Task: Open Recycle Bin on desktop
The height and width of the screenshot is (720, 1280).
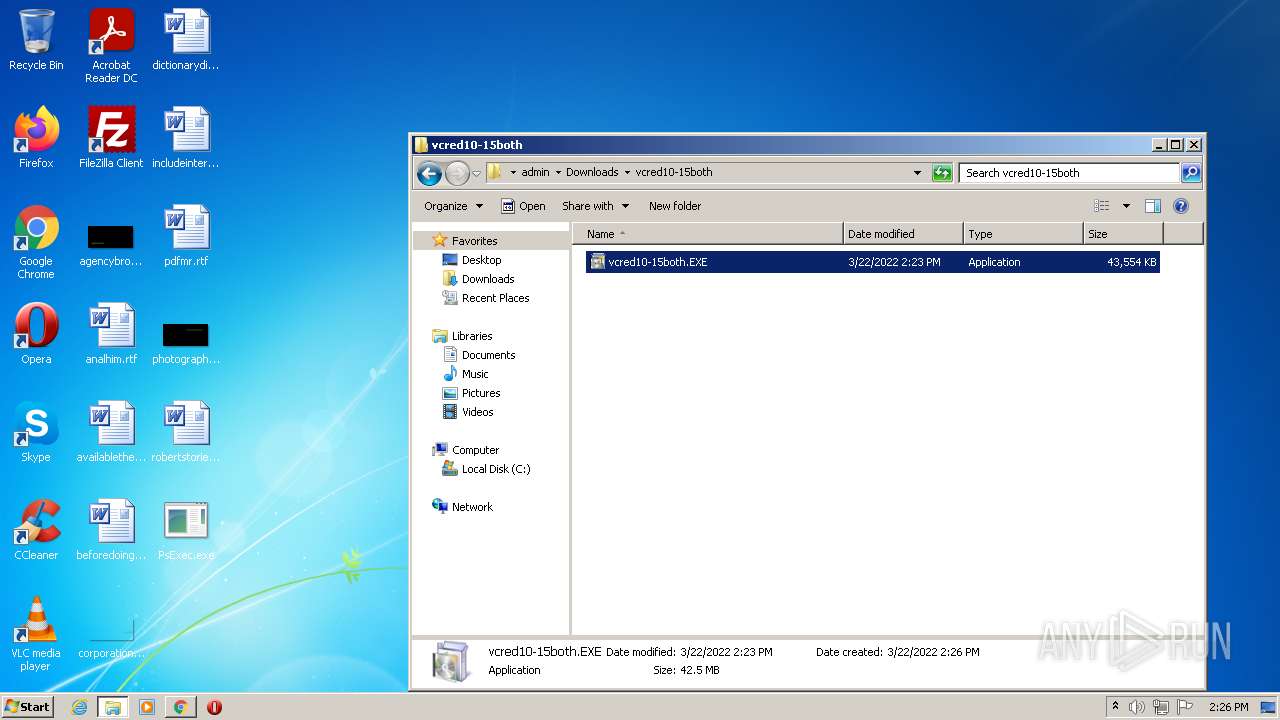Action: pos(36,40)
